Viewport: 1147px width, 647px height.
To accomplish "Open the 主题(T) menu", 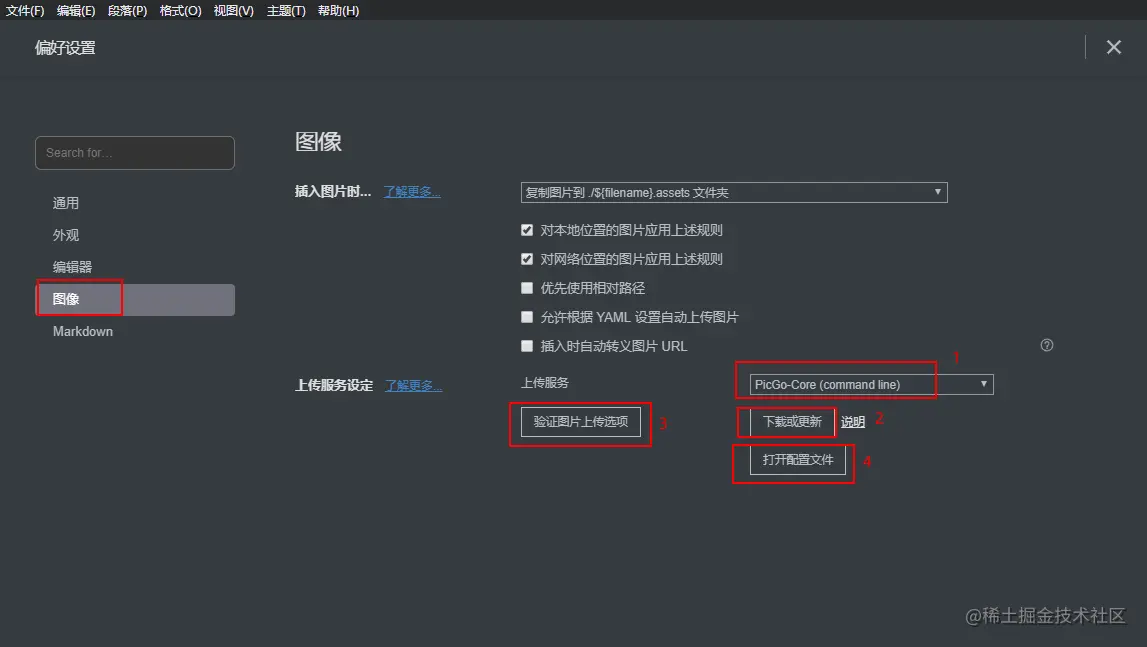I will tap(286, 10).
